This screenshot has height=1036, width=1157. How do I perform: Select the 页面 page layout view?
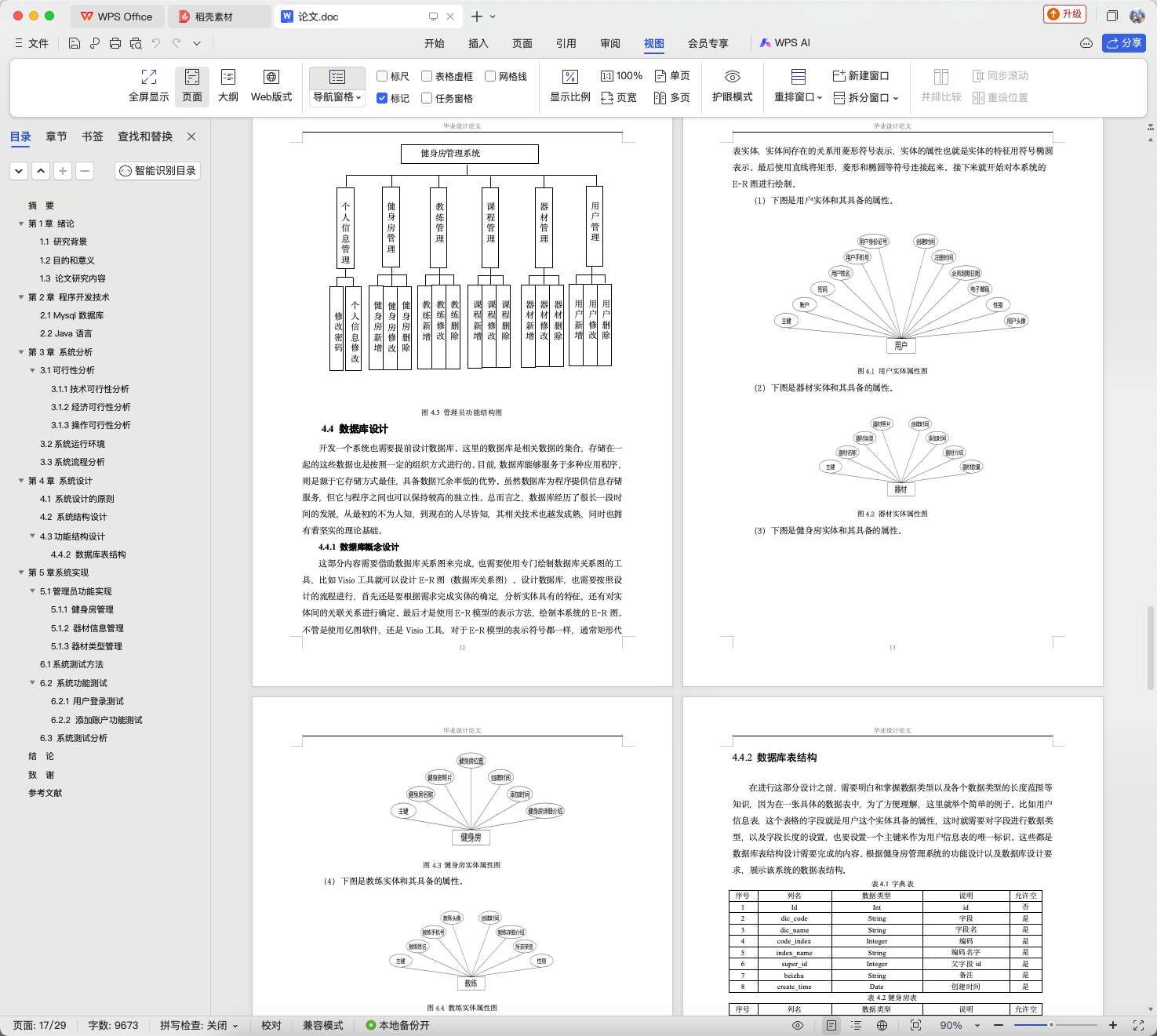pos(192,86)
